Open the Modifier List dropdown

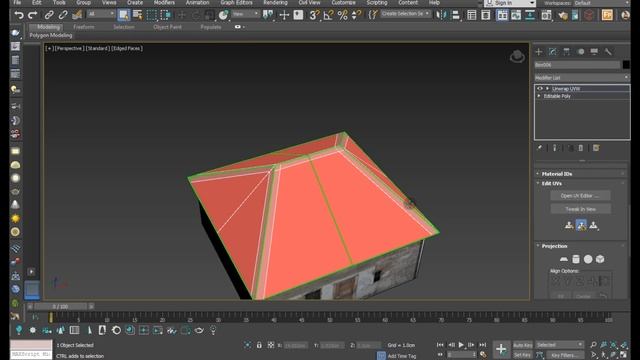[x=582, y=78]
